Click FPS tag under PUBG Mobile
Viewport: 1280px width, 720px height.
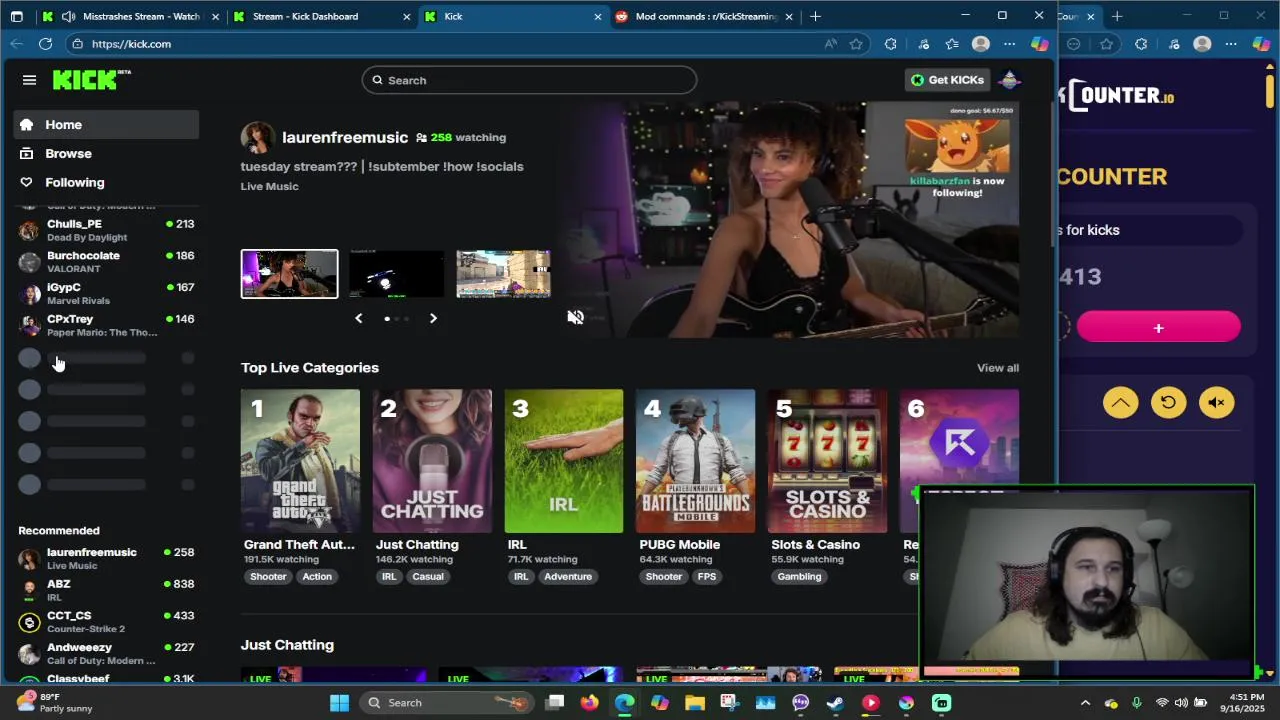707,577
